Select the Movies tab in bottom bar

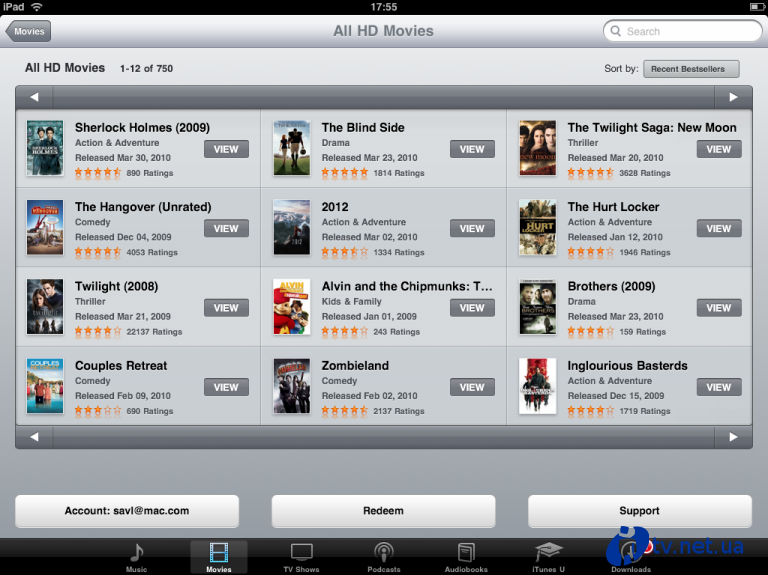click(219, 556)
